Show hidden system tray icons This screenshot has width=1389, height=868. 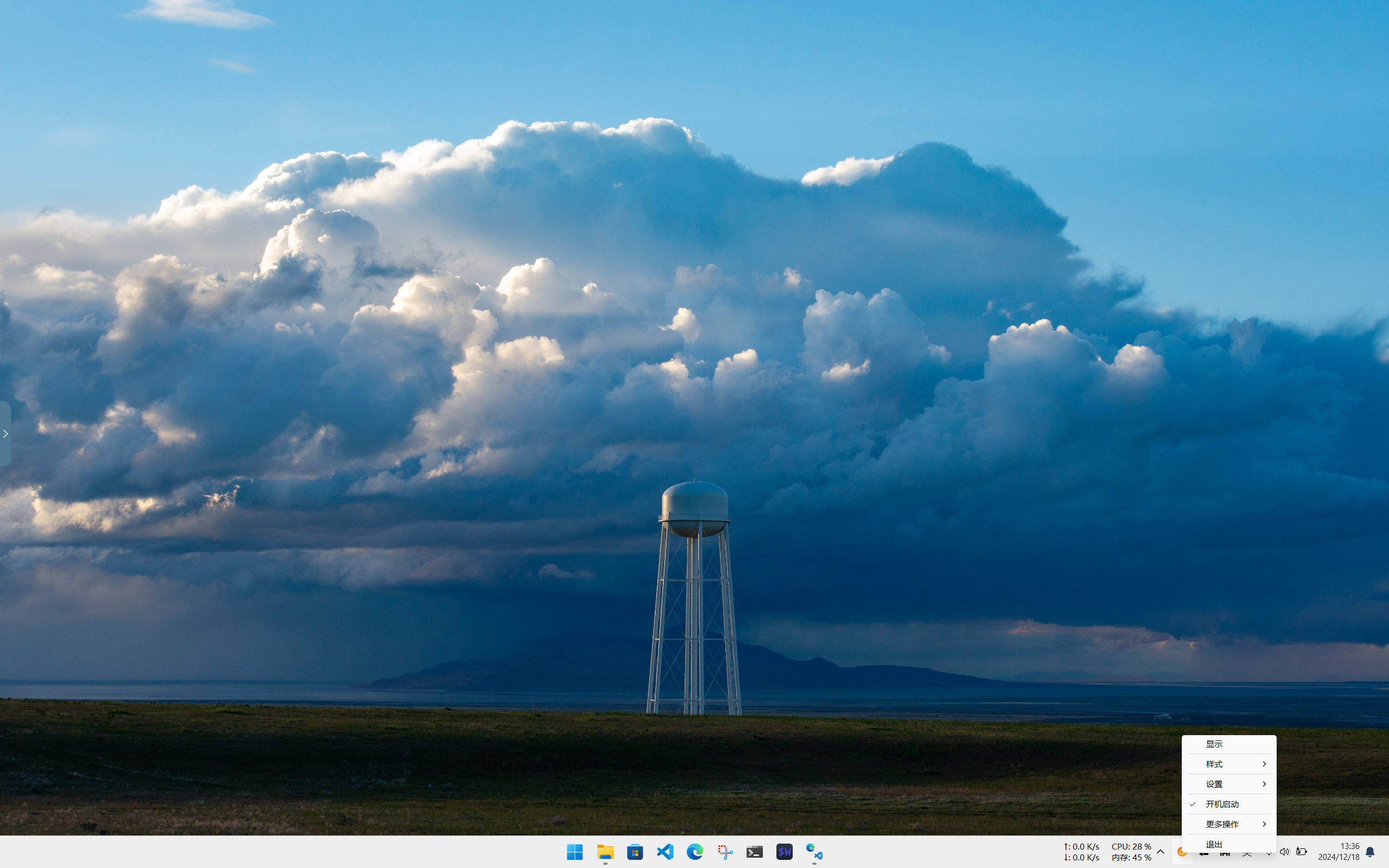[1161, 852]
